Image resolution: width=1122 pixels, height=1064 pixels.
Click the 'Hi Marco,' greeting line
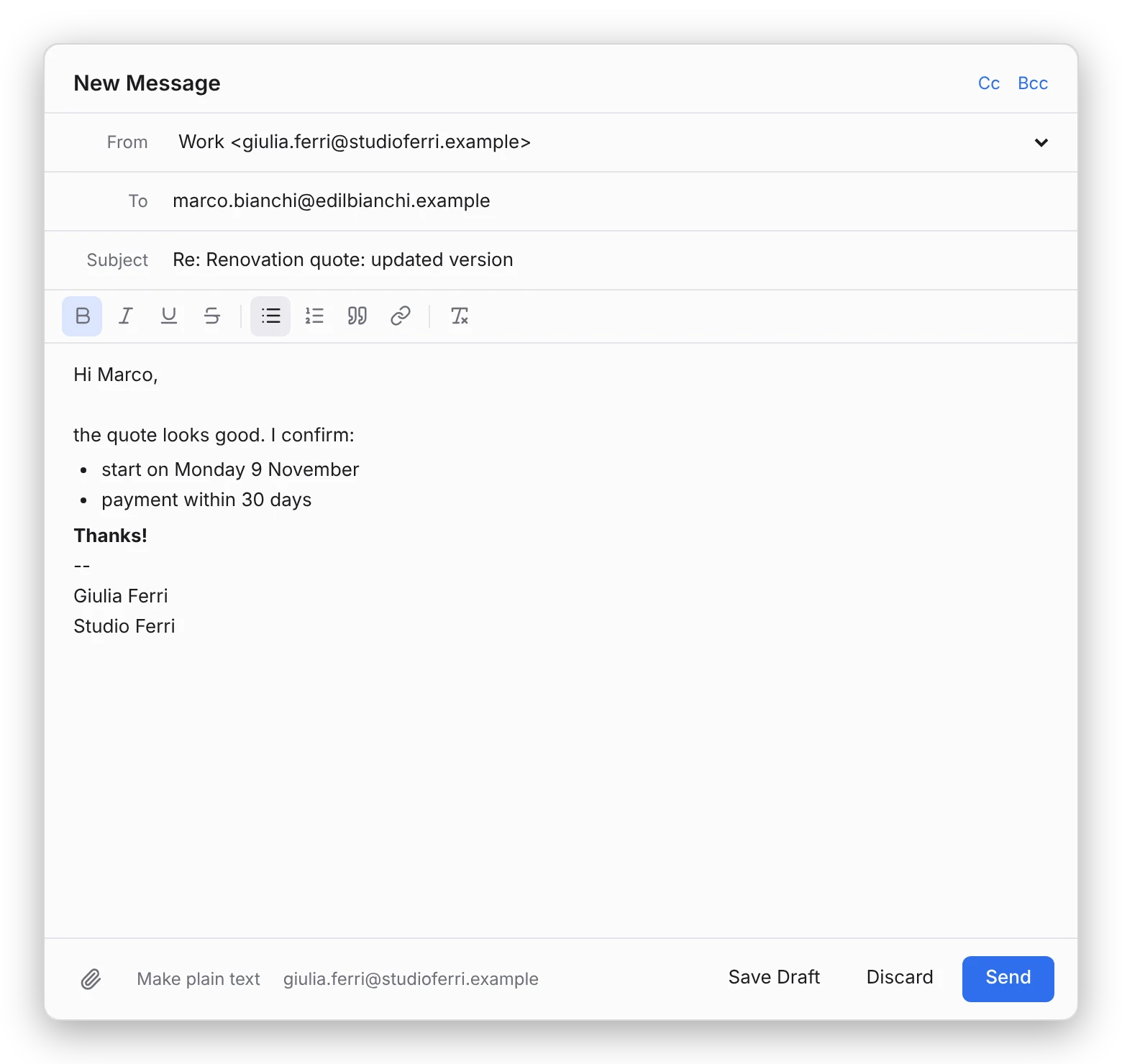(116, 375)
